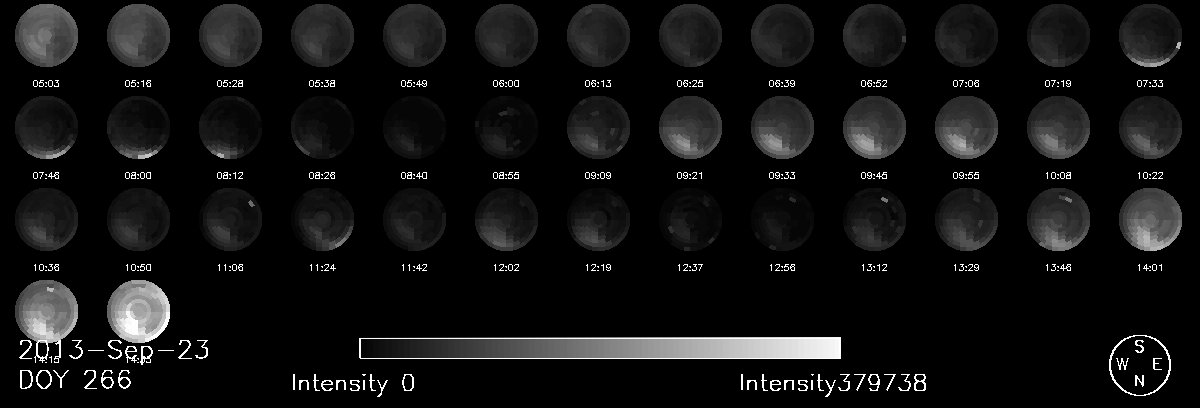Click the 14:01 timestamp text

pos(1151,268)
